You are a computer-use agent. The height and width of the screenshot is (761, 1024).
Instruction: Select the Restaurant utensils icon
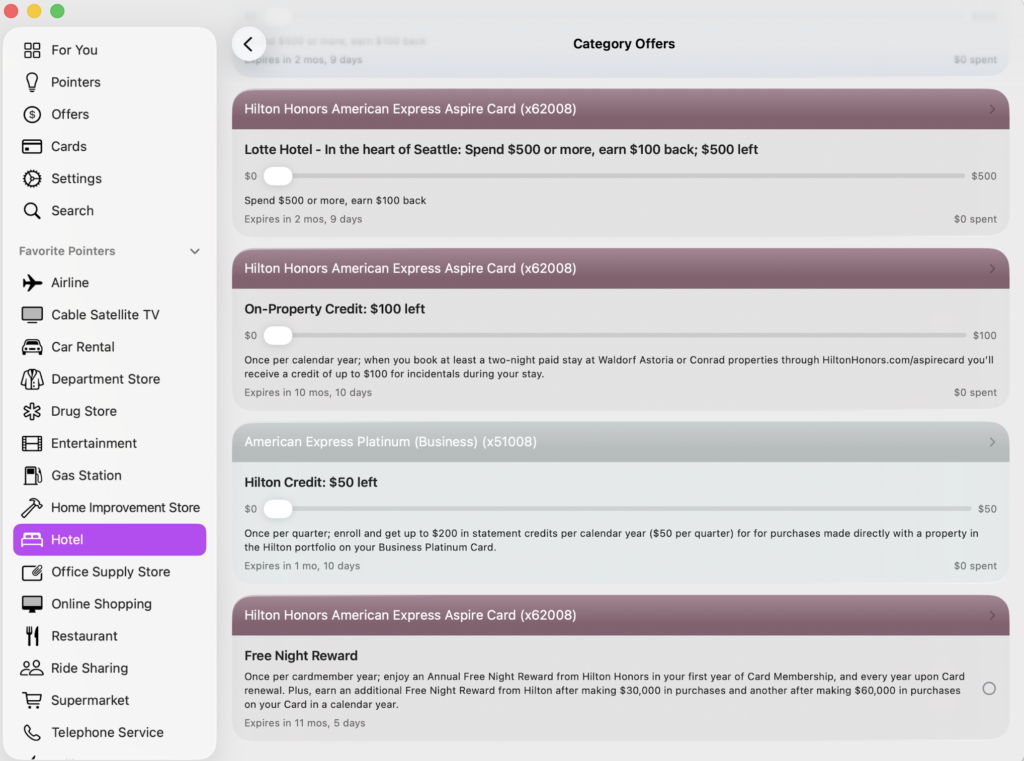click(x=32, y=636)
